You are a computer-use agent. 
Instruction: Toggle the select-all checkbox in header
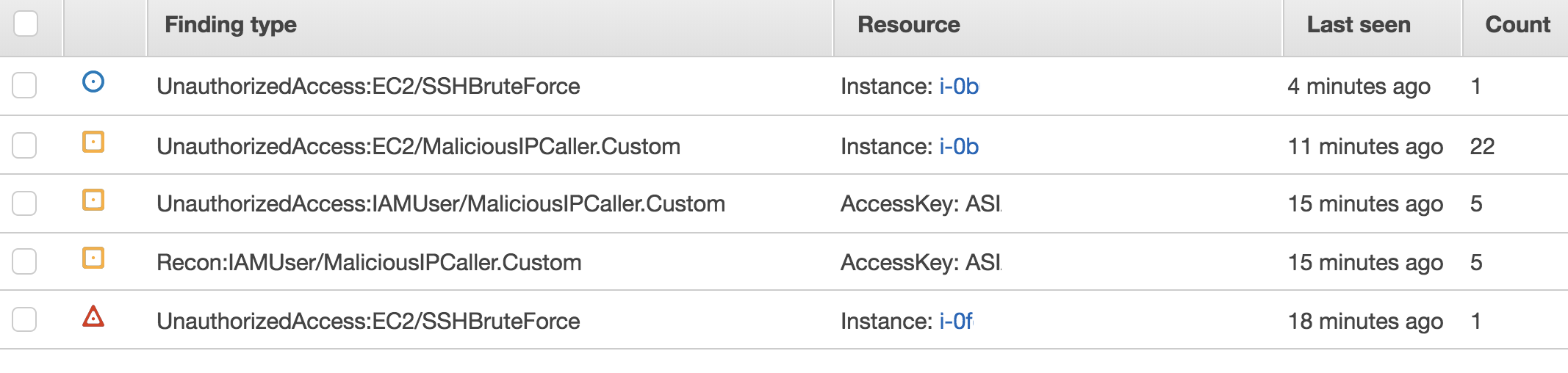coord(26,23)
